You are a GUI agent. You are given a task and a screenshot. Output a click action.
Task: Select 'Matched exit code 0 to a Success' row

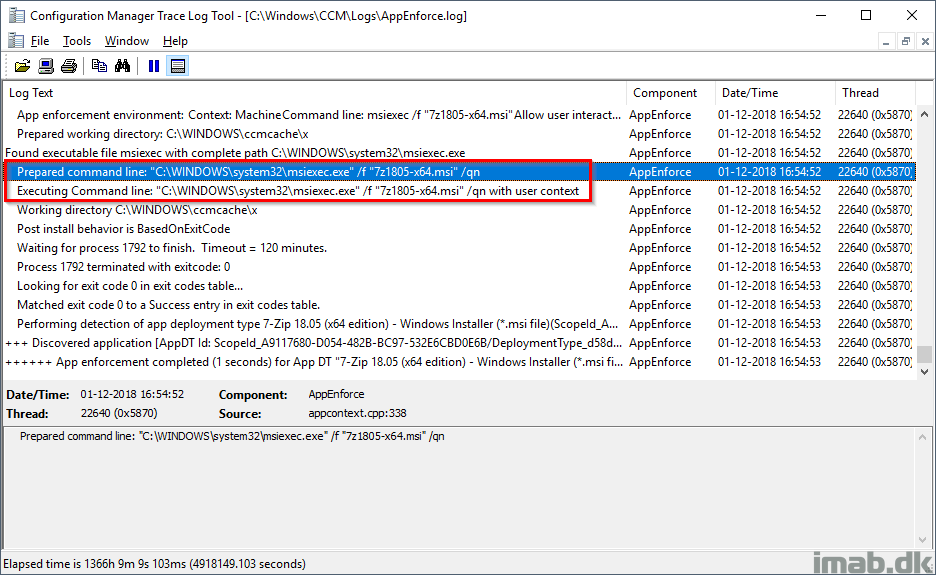point(459,305)
